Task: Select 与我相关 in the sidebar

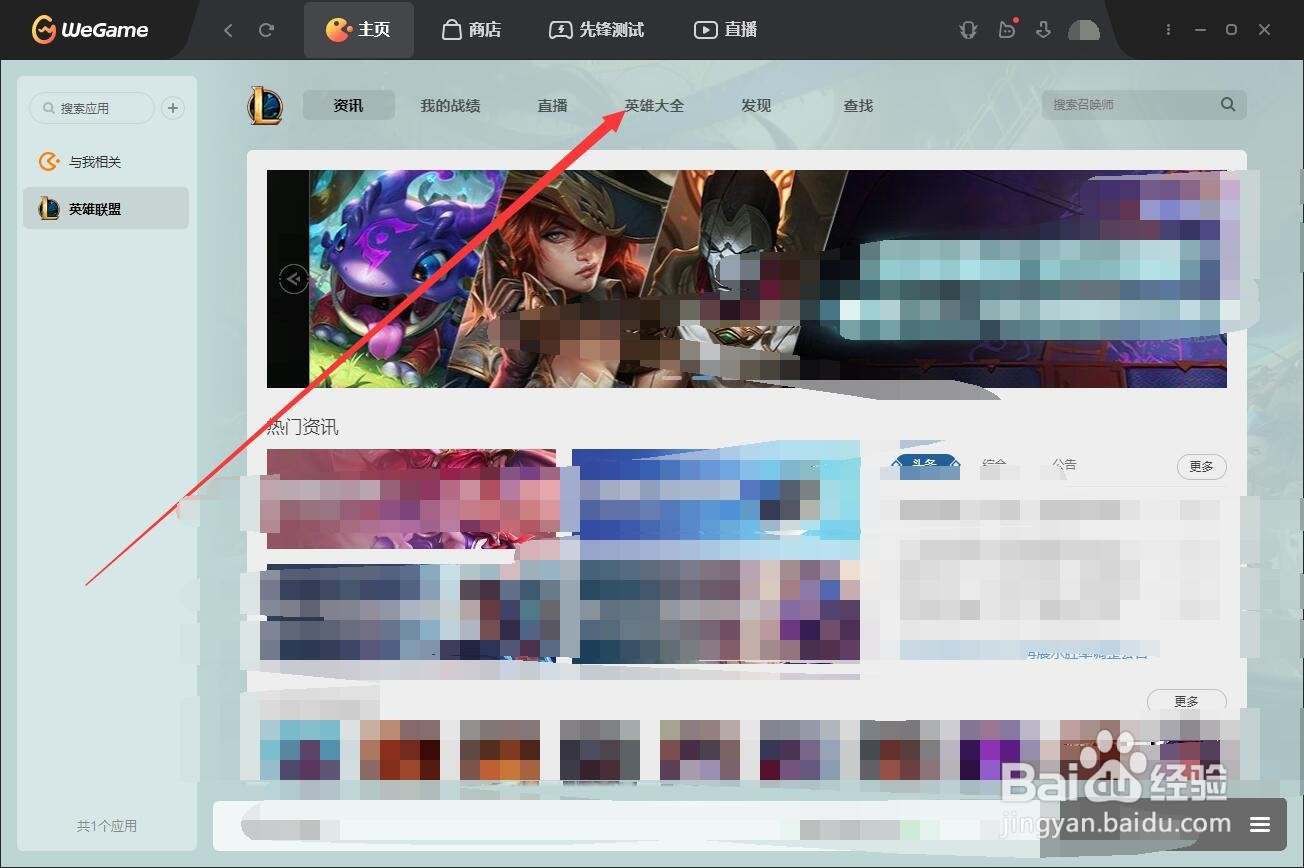Action: click(106, 162)
